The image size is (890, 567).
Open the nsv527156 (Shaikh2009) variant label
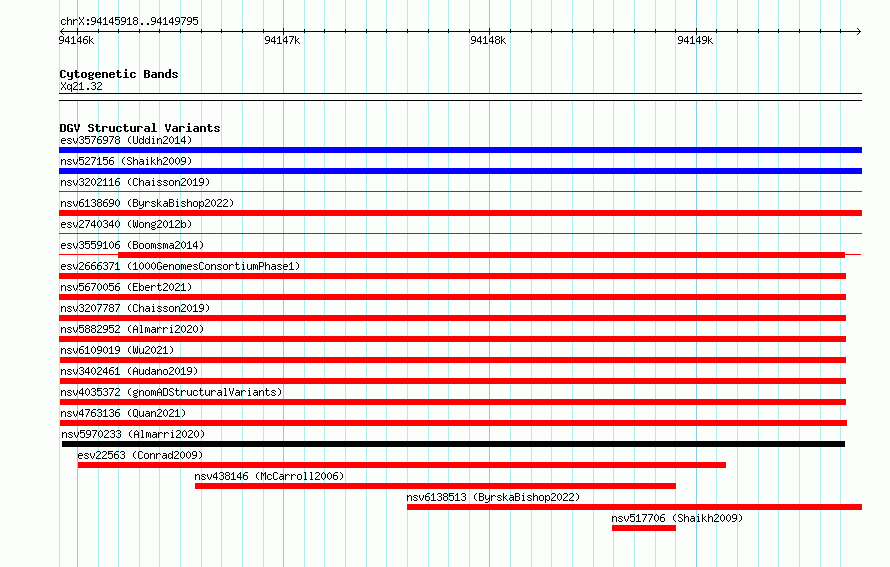[126, 161]
